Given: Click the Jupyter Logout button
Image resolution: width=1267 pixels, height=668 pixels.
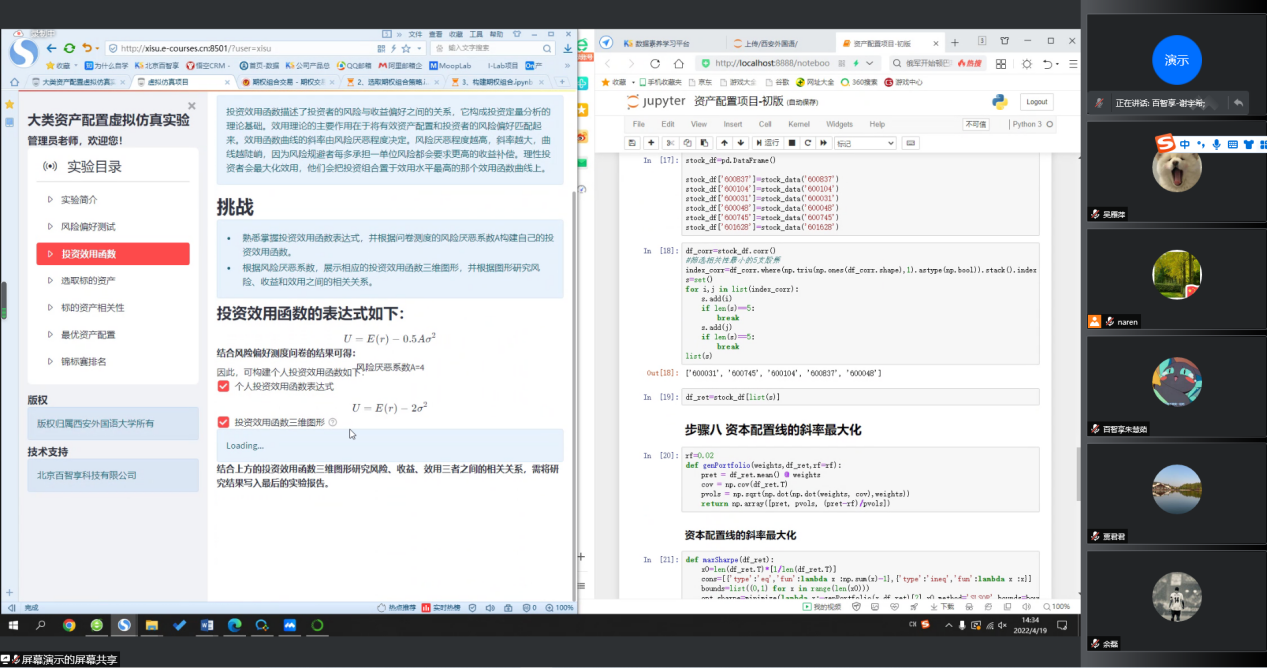Looking at the screenshot, I should (x=1036, y=102).
